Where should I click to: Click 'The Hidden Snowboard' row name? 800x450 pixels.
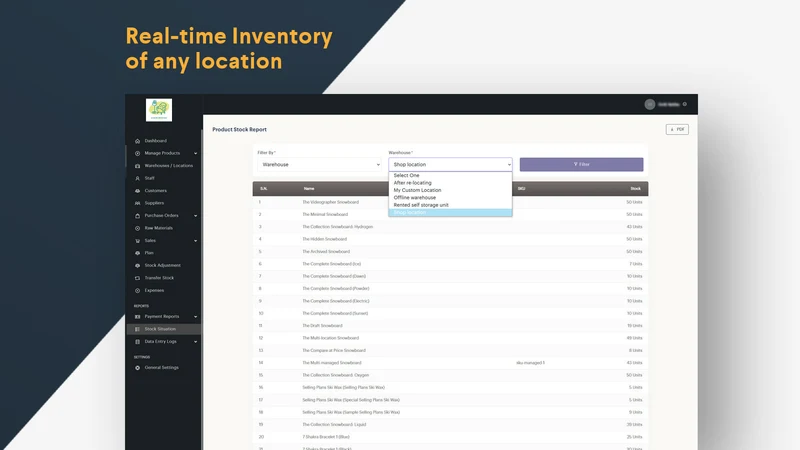324,239
